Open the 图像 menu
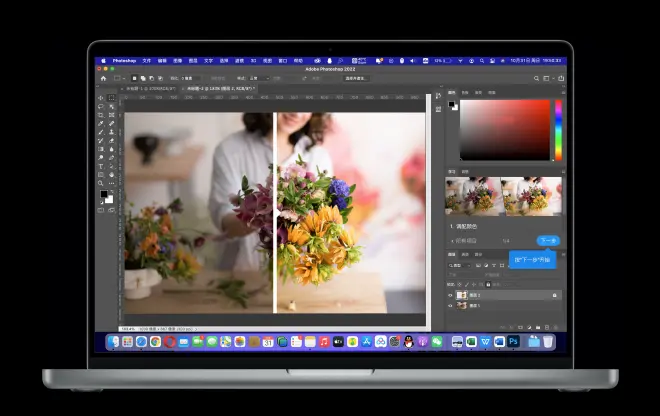660x416 pixels. click(x=178, y=61)
